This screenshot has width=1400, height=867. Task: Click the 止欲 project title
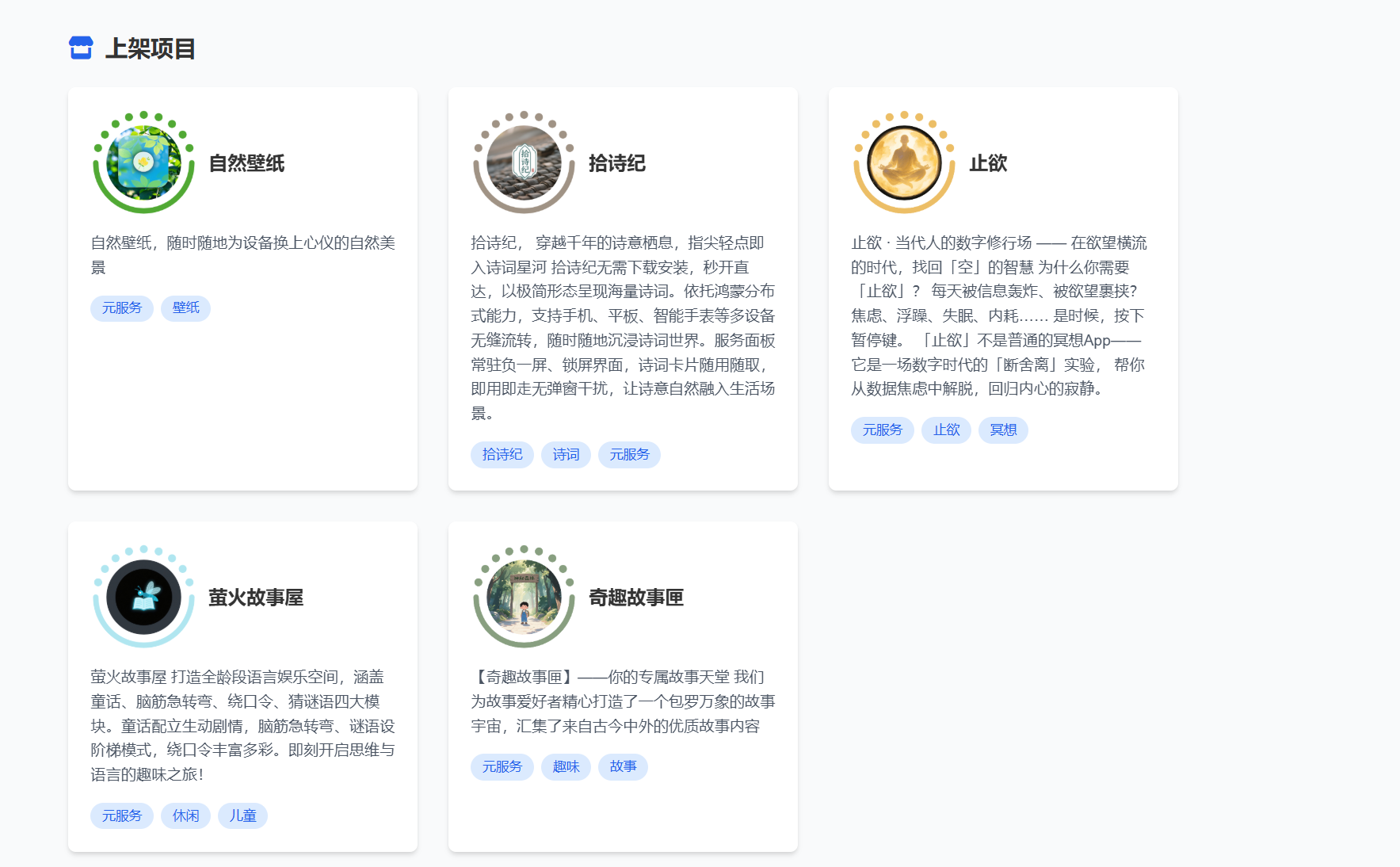click(x=987, y=163)
